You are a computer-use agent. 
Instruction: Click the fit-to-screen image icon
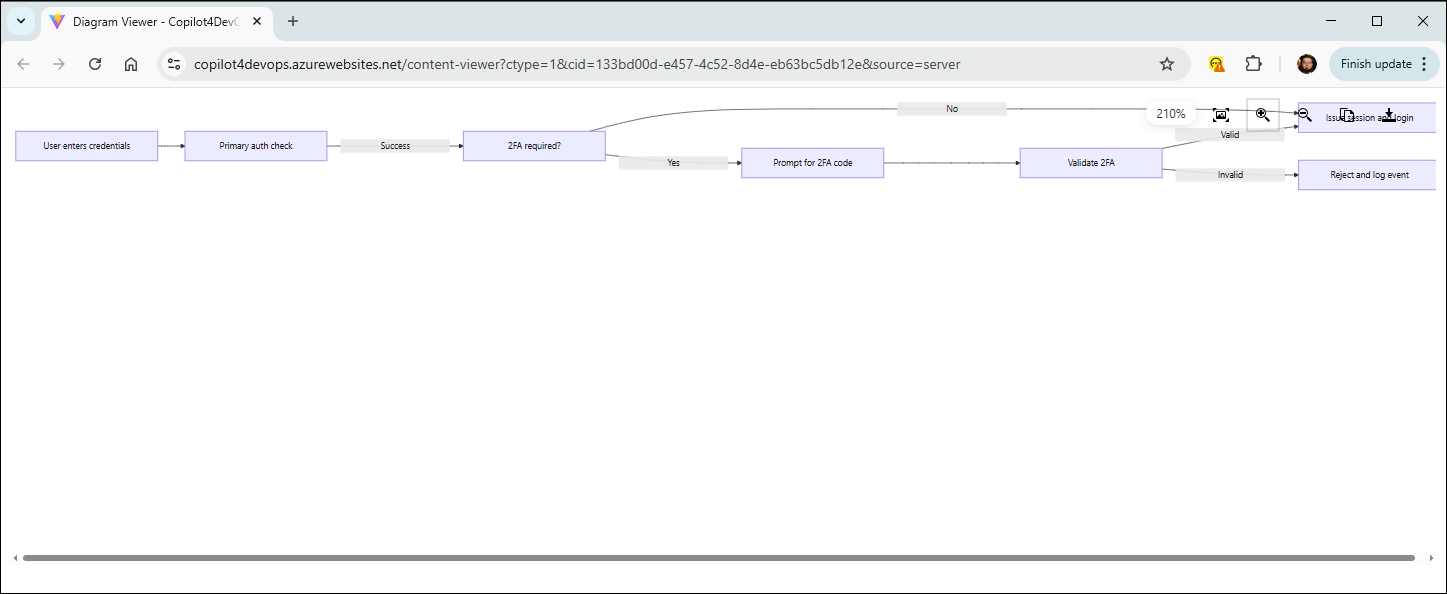tap(1221, 115)
